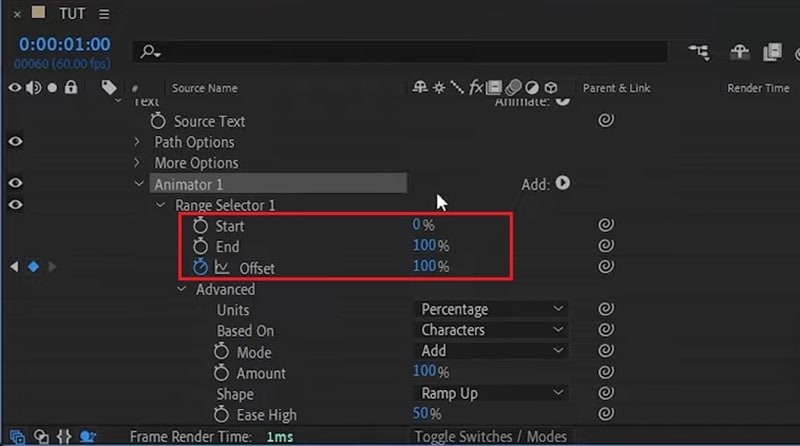Viewport: 800px width, 446px height.
Task: Click the Parent & Link column header
Action: (616, 88)
